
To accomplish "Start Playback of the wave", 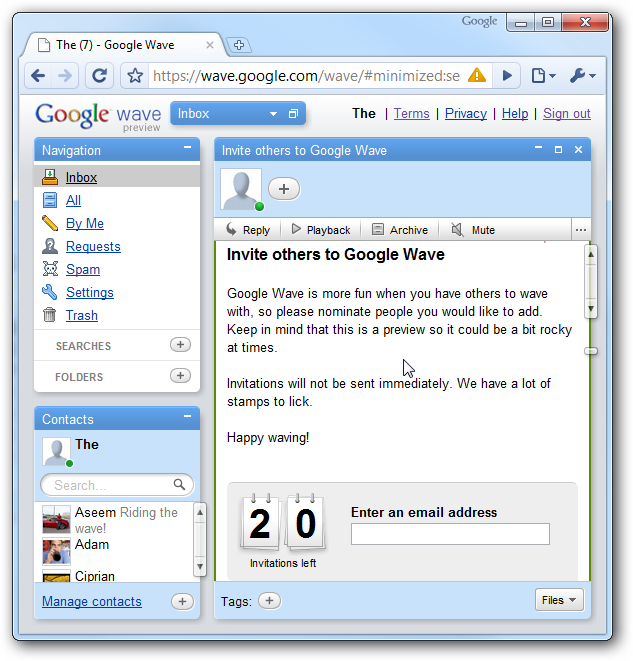I will pyautogui.click(x=321, y=230).
